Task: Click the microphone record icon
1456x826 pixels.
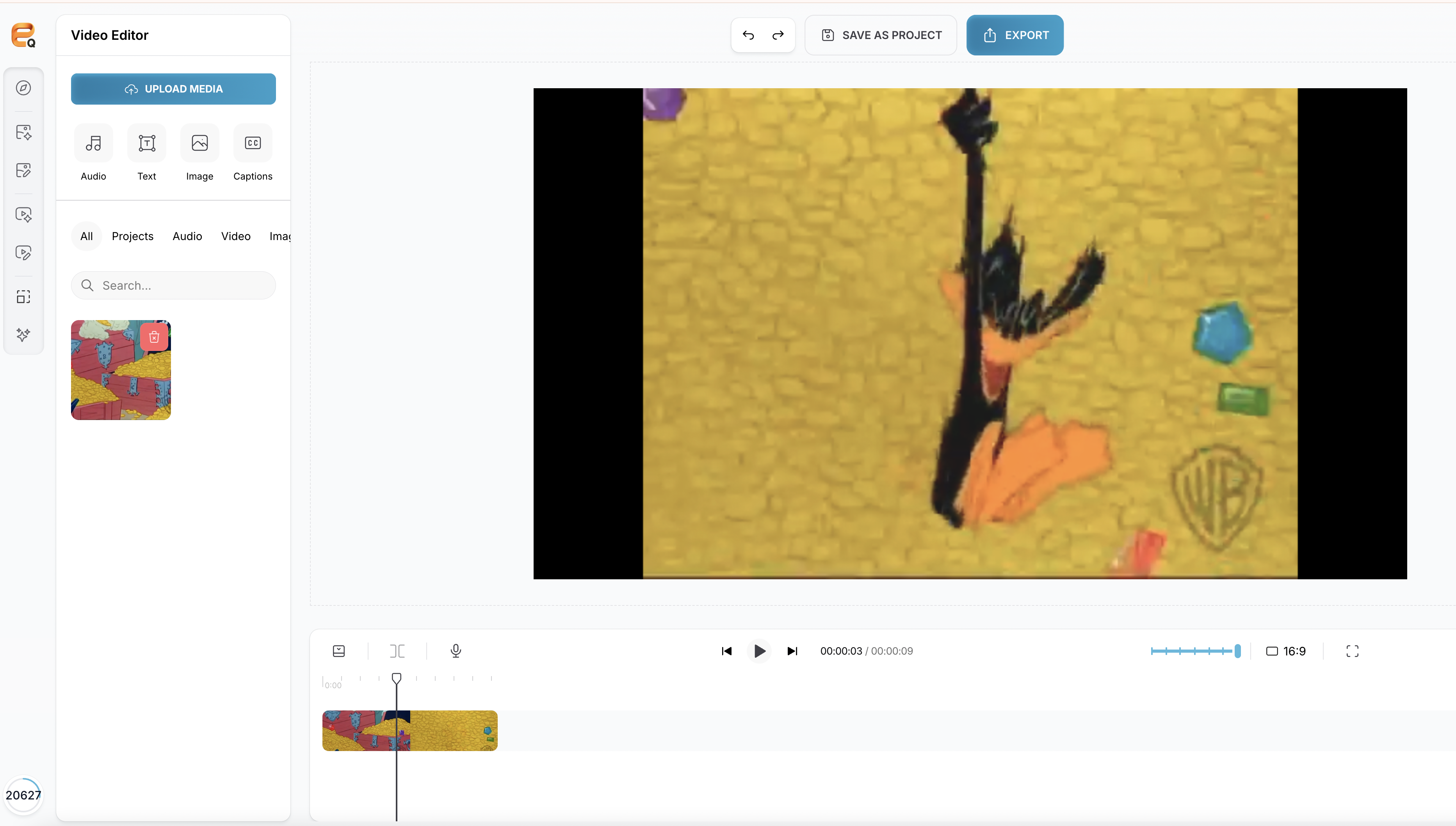Action: pos(456,651)
